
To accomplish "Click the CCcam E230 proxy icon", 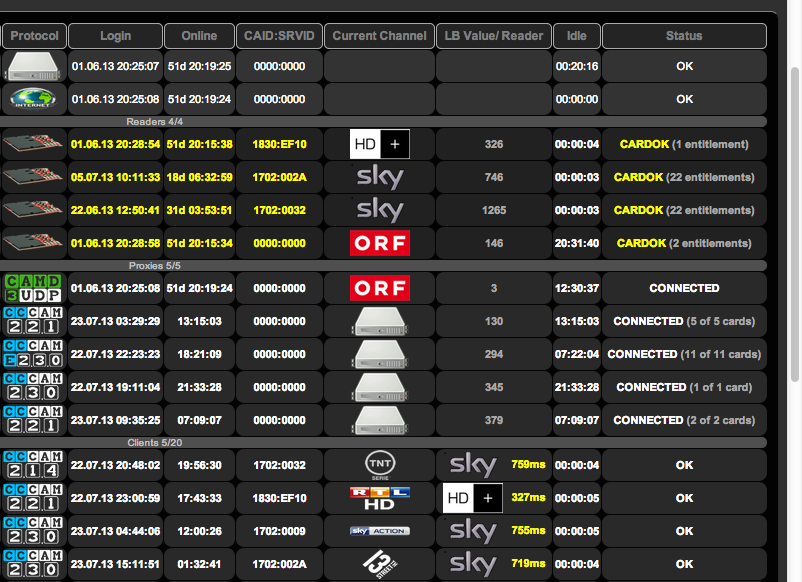I will (34, 354).
